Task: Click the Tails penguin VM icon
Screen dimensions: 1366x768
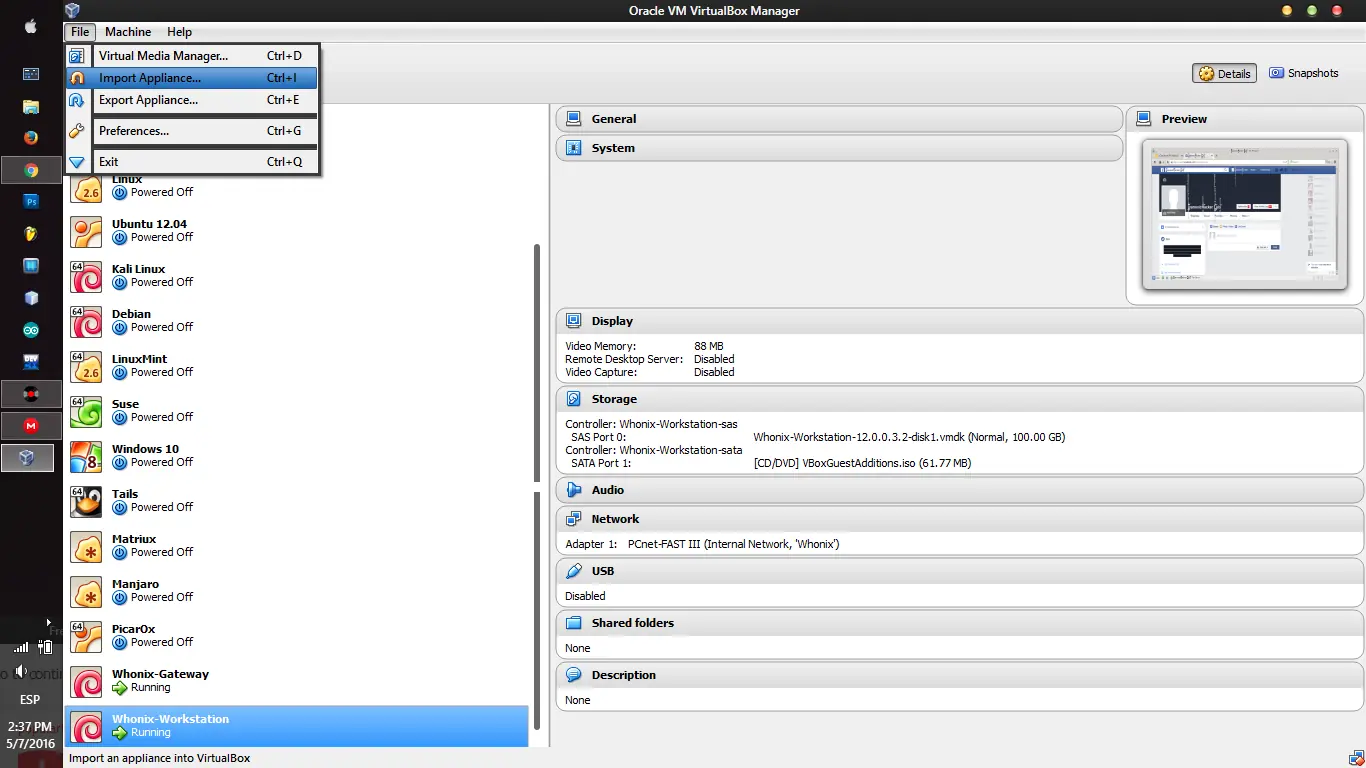Action: click(86, 502)
